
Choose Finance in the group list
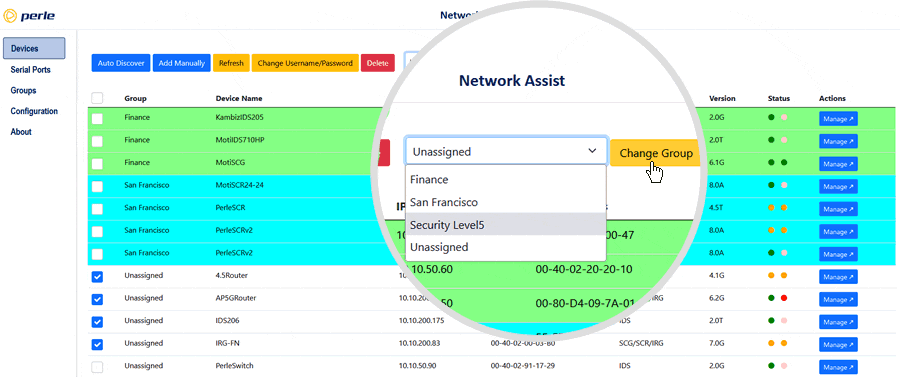click(x=506, y=180)
